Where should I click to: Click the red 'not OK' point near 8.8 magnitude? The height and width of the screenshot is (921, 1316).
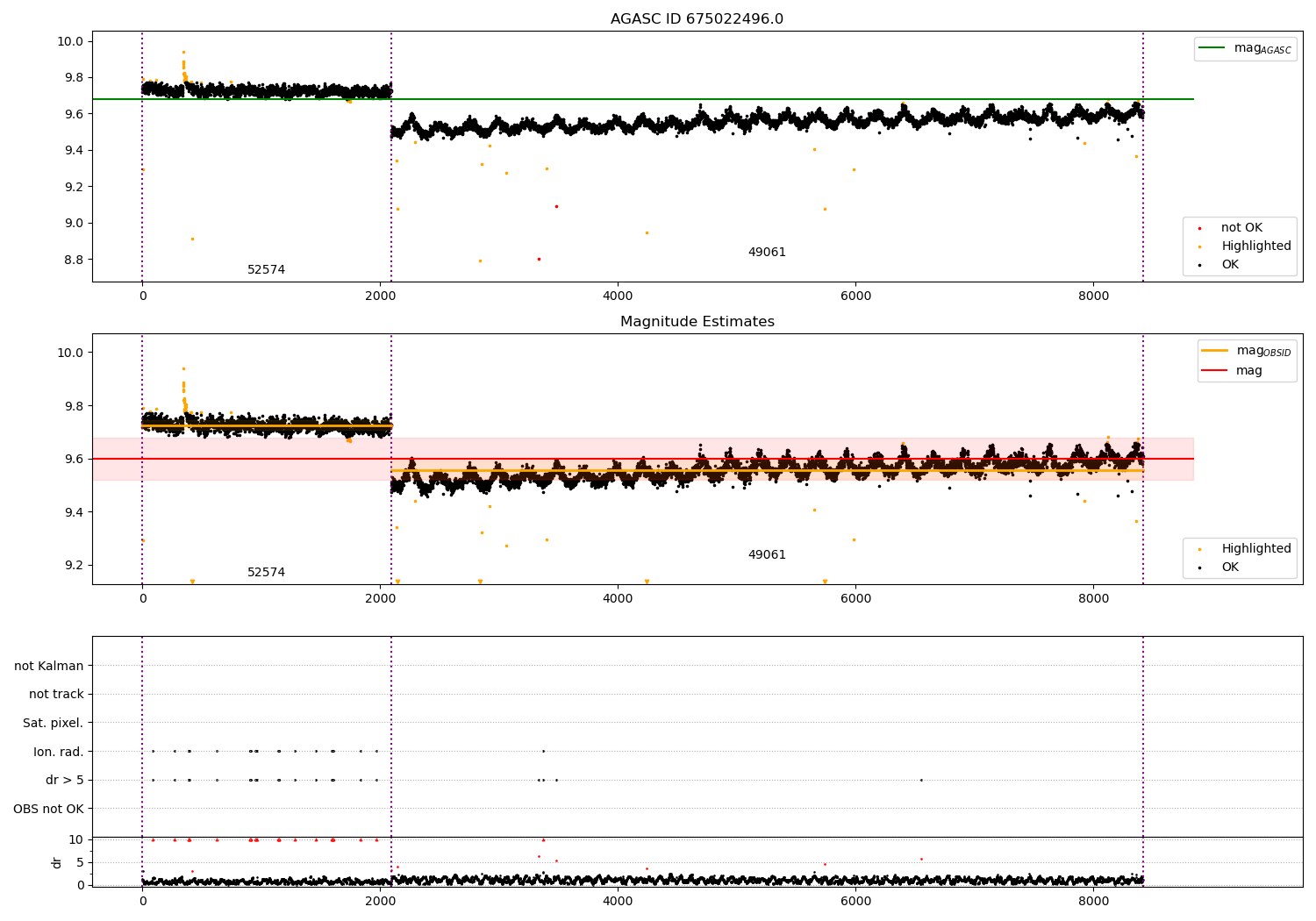(x=539, y=259)
